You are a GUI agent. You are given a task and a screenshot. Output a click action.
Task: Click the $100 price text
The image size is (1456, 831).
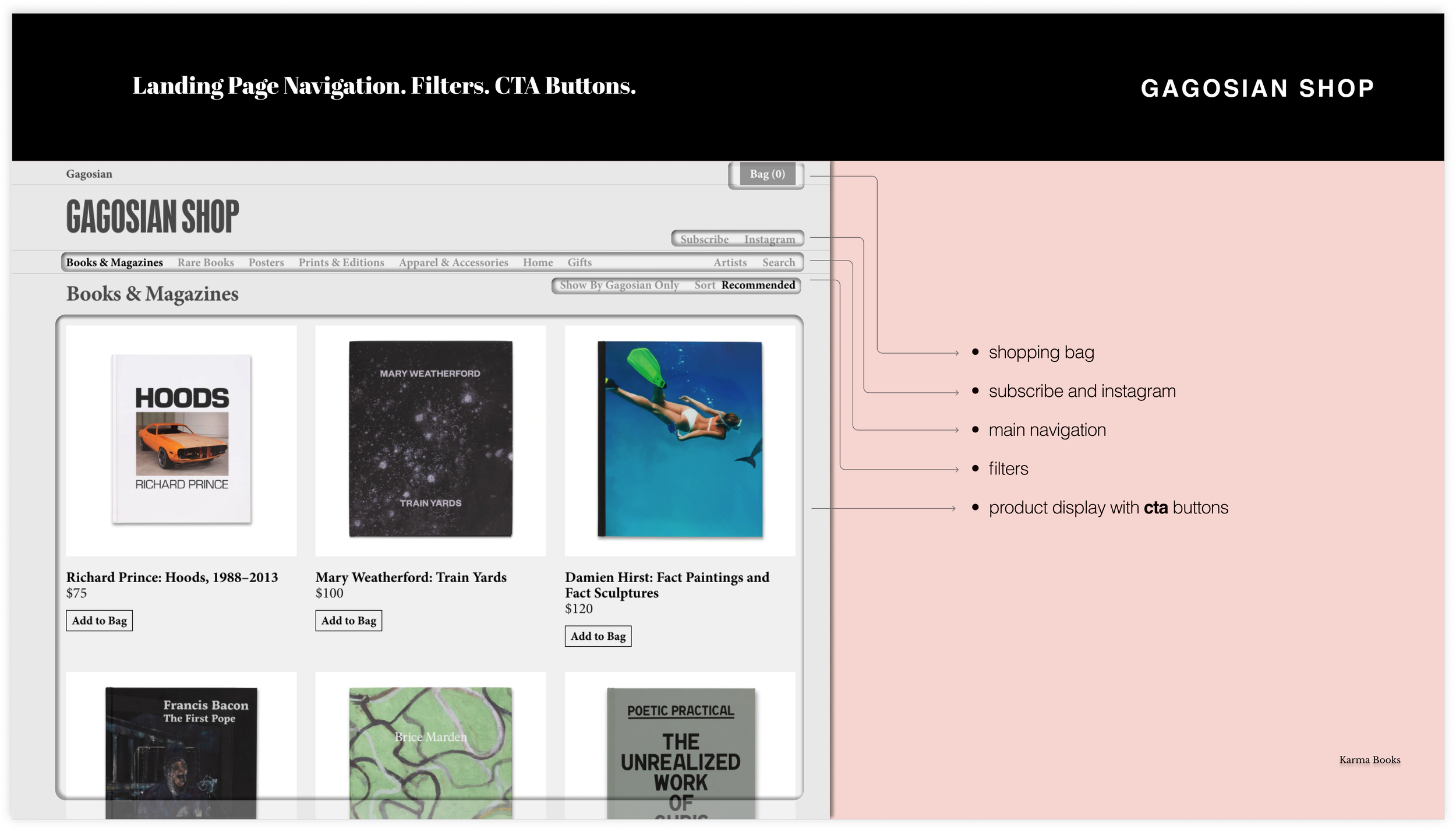point(329,594)
